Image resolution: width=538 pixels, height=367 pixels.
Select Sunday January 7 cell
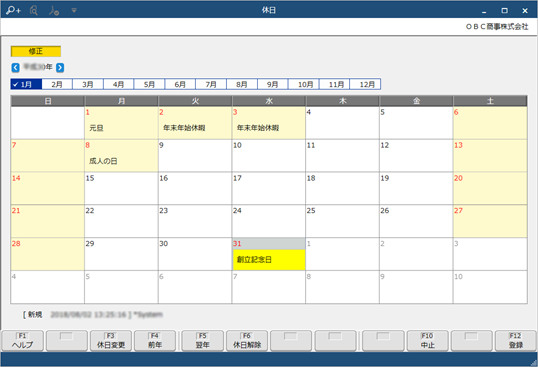(x=48, y=156)
